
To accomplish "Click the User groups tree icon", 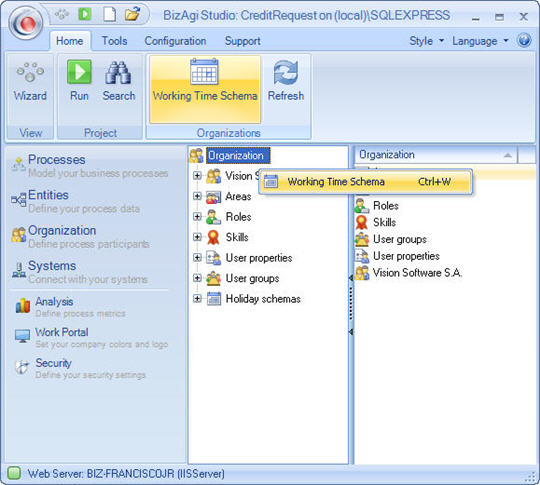I will pos(214,278).
